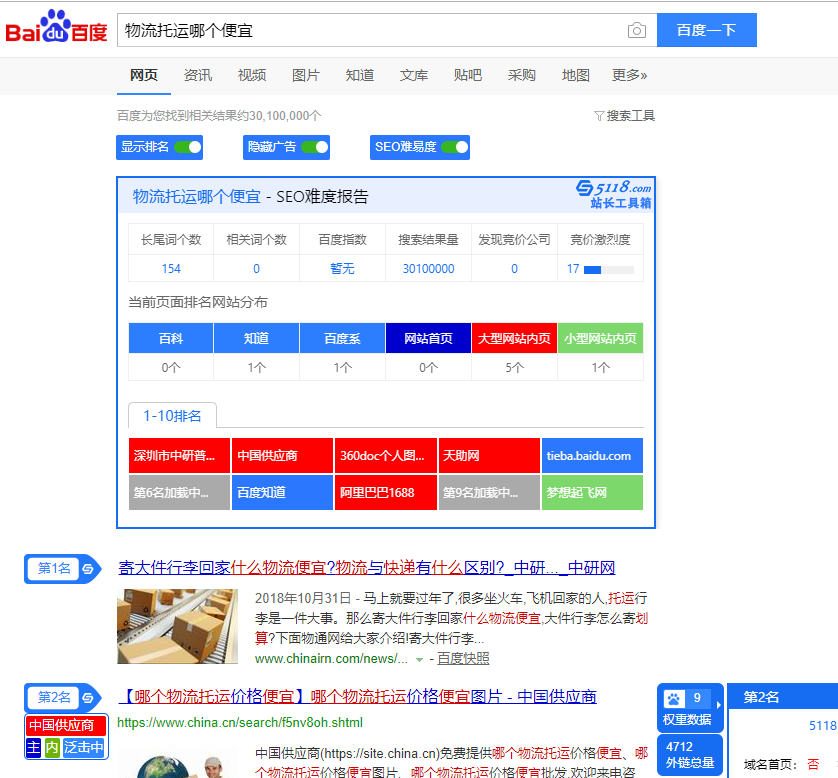Open the cardboard boxes thumbnail of first result

(x=177, y=626)
